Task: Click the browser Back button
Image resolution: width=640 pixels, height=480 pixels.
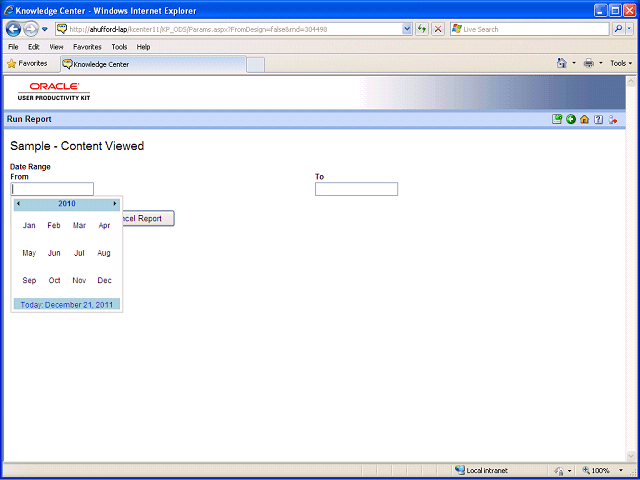Action: click(x=13, y=29)
